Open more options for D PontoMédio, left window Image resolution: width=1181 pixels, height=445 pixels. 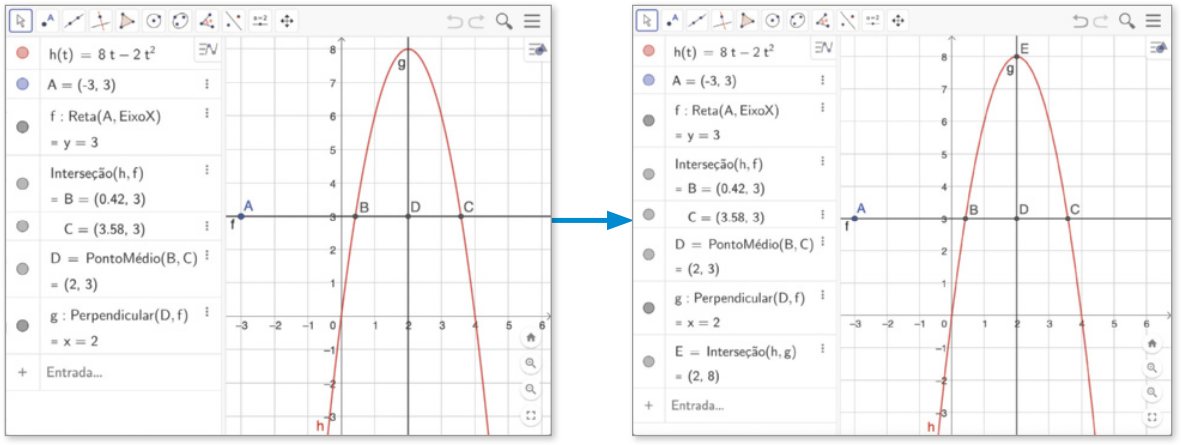[x=206, y=255]
